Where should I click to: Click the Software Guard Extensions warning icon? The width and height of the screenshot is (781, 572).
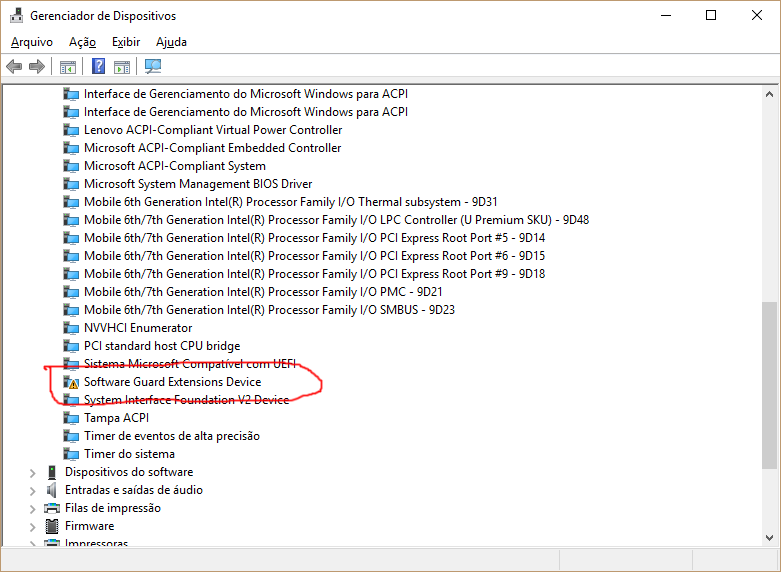click(x=71, y=382)
